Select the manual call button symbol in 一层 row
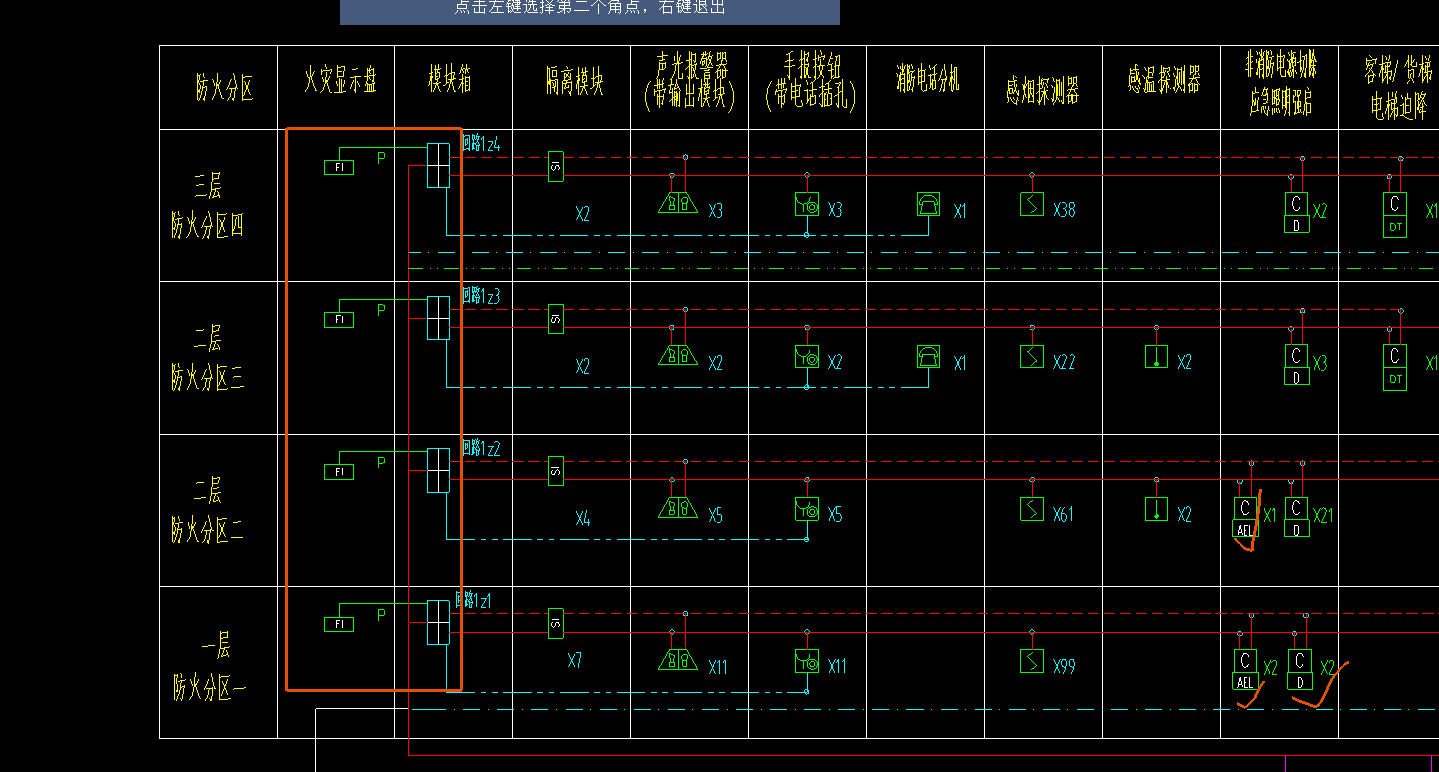This screenshot has width=1439, height=772. click(807, 661)
